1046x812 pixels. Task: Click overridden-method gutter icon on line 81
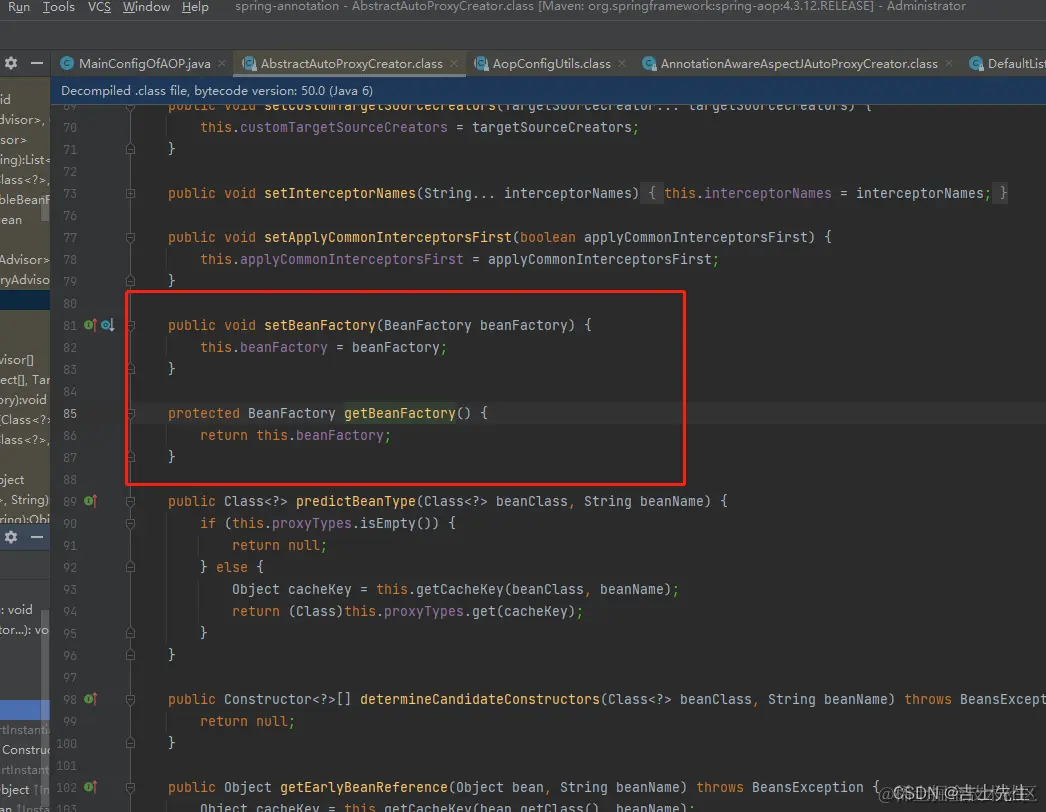tap(107, 325)
